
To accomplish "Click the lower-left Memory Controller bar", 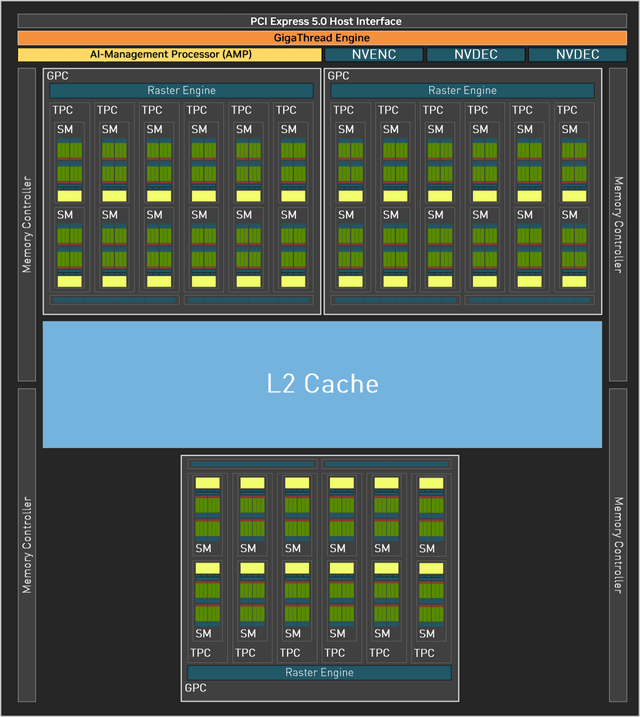I will 27,545.
